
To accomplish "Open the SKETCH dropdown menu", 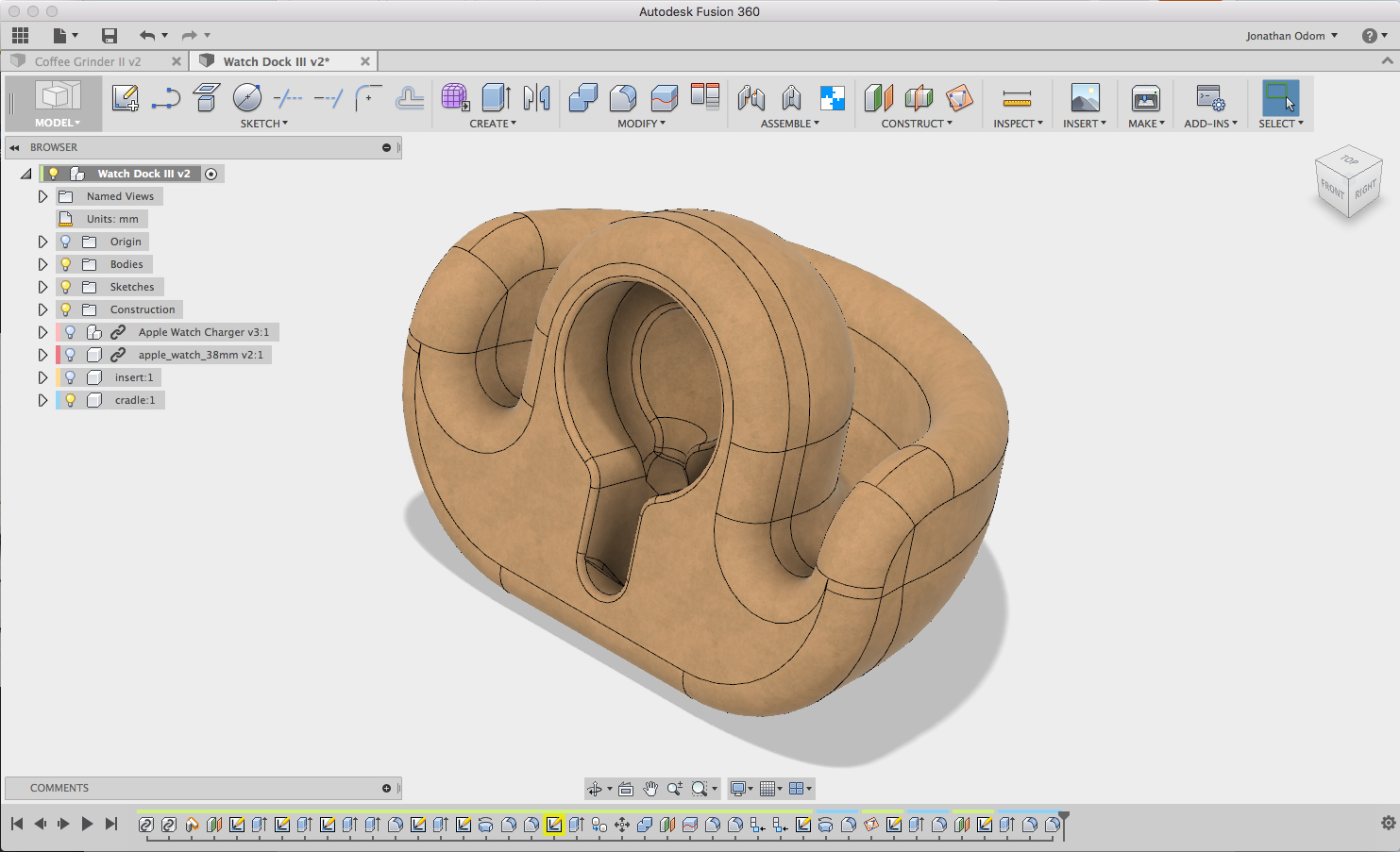I will (x=264, y=124).
